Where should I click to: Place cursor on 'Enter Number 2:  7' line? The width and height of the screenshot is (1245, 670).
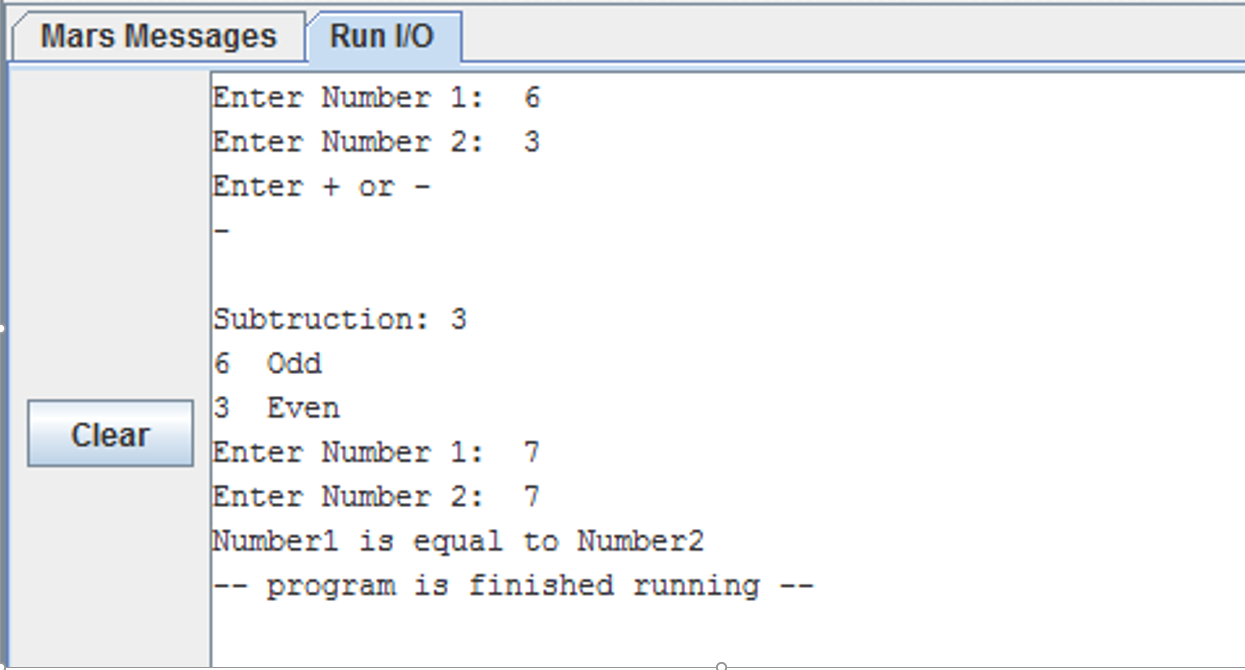pyautogui.click(x=375, y=497)
